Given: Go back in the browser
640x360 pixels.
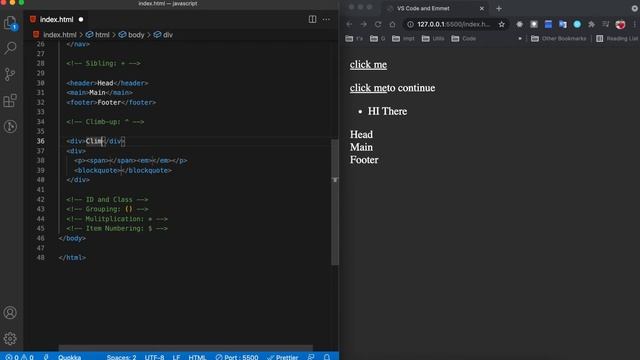Looking at the screenshot, I should (349, 24).
